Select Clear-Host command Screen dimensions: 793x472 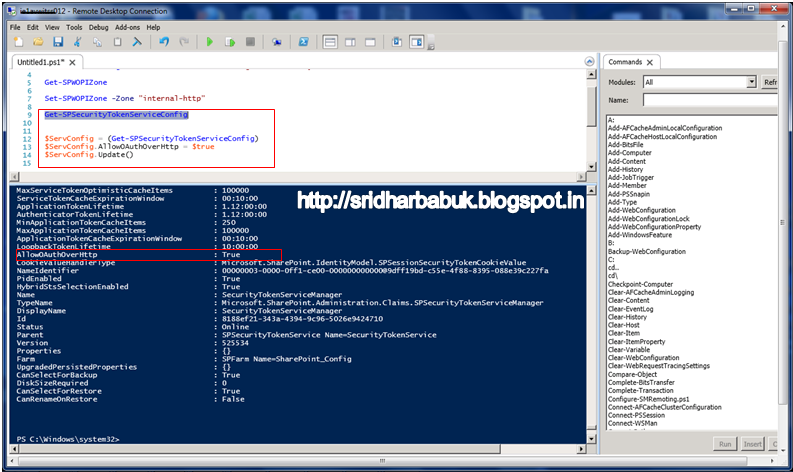point(624,325)
